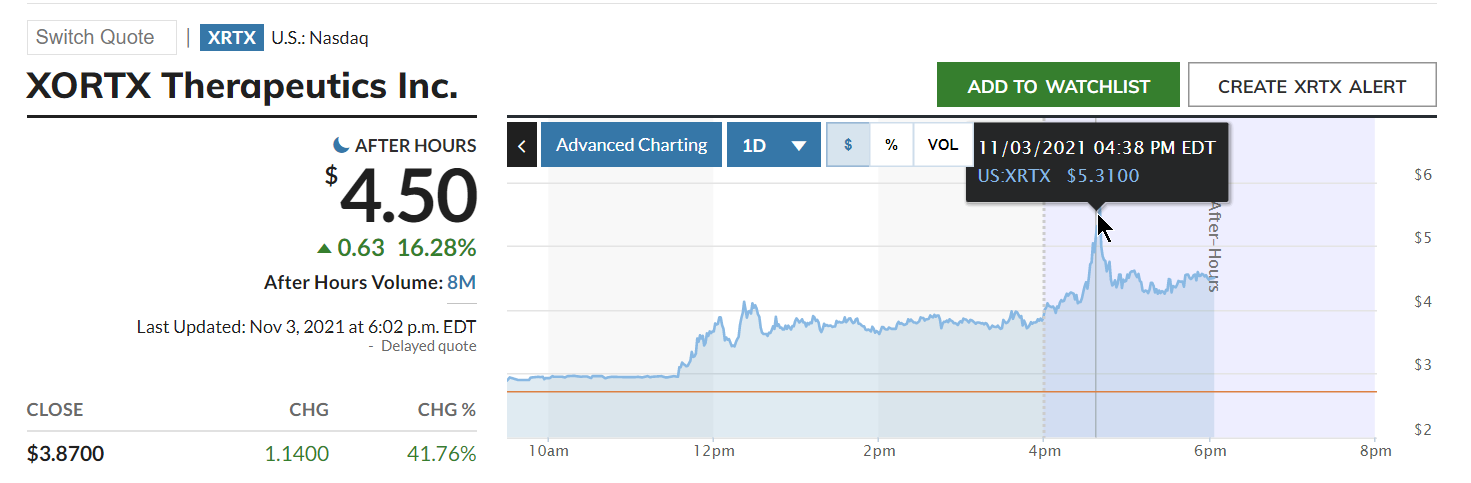
Task: Click the 4pm label on the time axis
Action: coord(1044,451)
